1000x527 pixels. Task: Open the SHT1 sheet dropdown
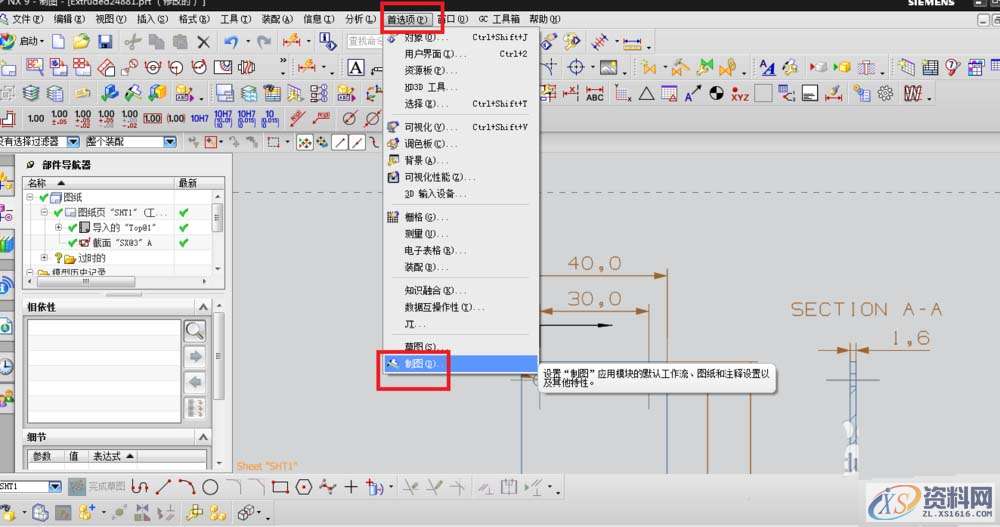tap(55, 487)
